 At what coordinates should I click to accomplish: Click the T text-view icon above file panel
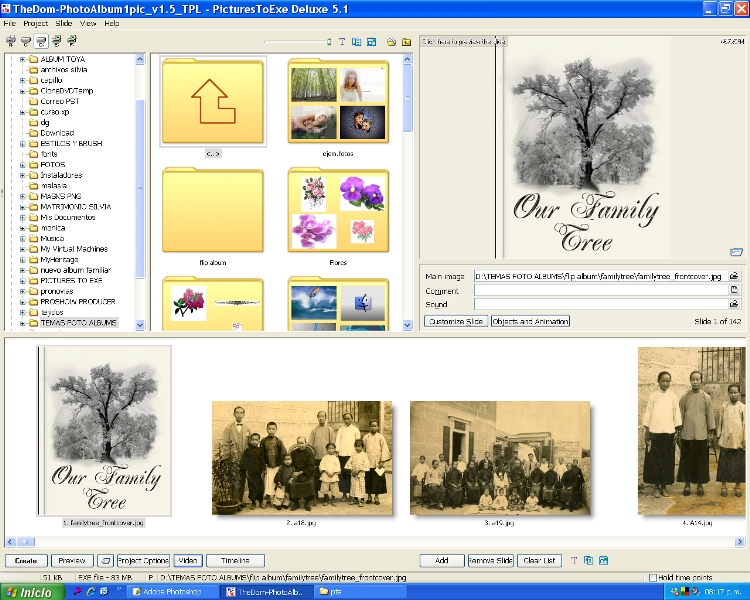click(x=342, y=42)
